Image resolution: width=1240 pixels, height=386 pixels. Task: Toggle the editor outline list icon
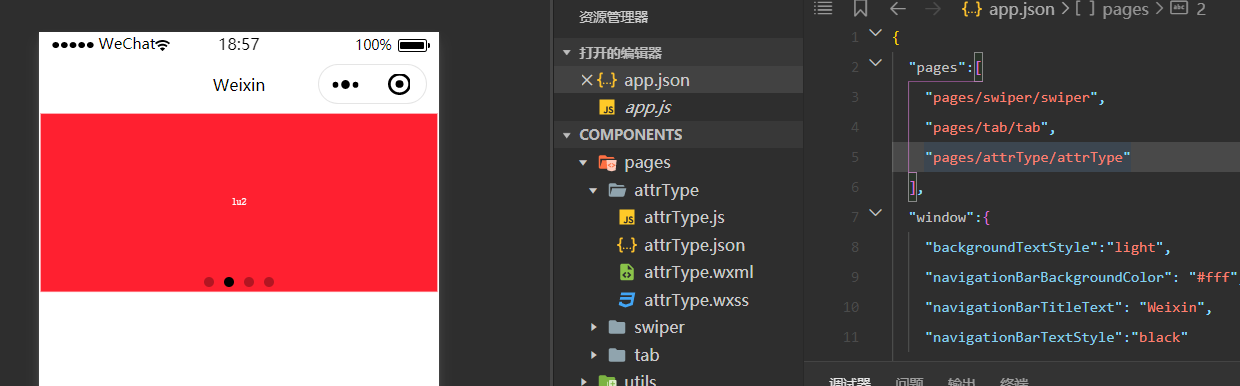(x=823, y=9)
